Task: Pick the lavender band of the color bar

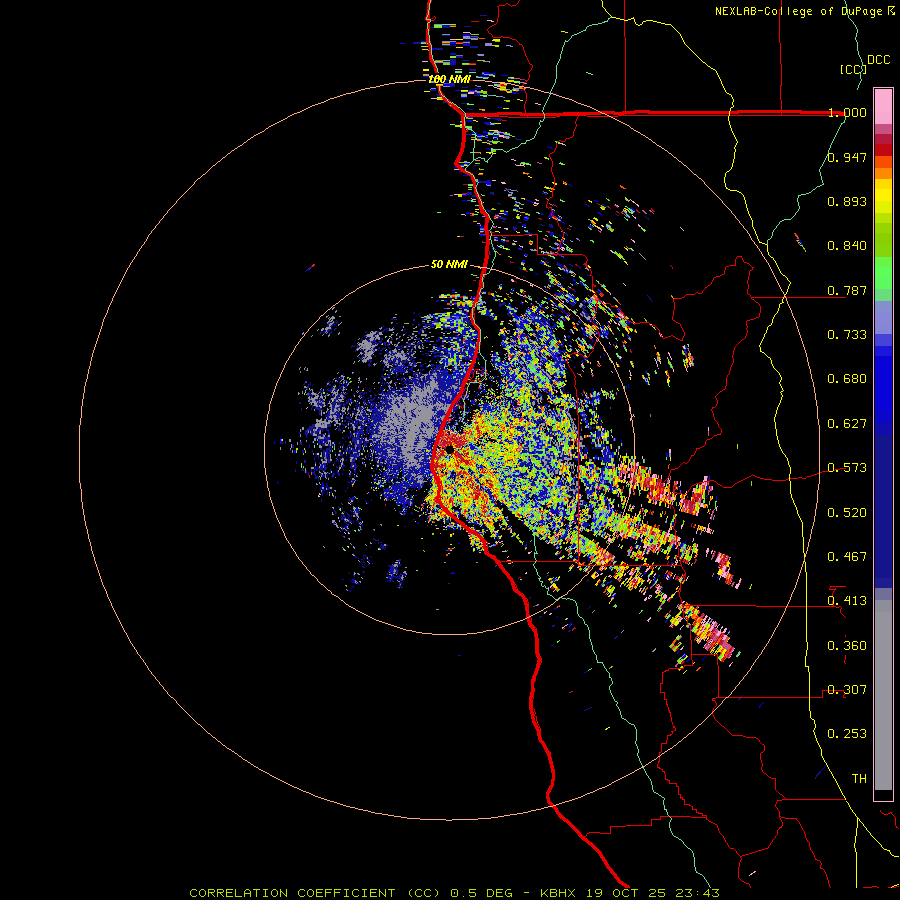Action: click(883, 317)
